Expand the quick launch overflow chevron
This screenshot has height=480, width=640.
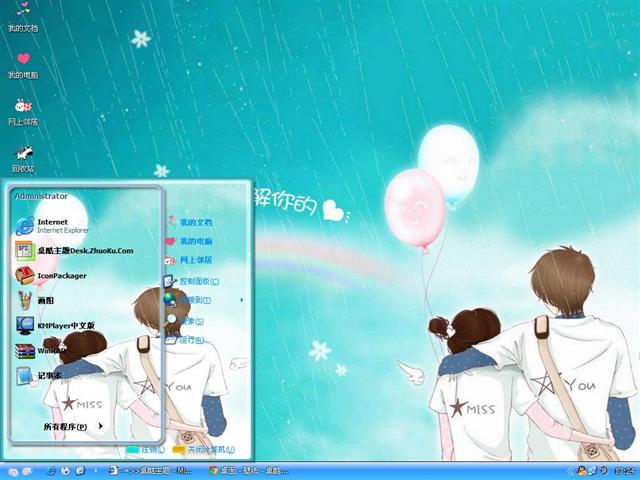coord(96,471)
